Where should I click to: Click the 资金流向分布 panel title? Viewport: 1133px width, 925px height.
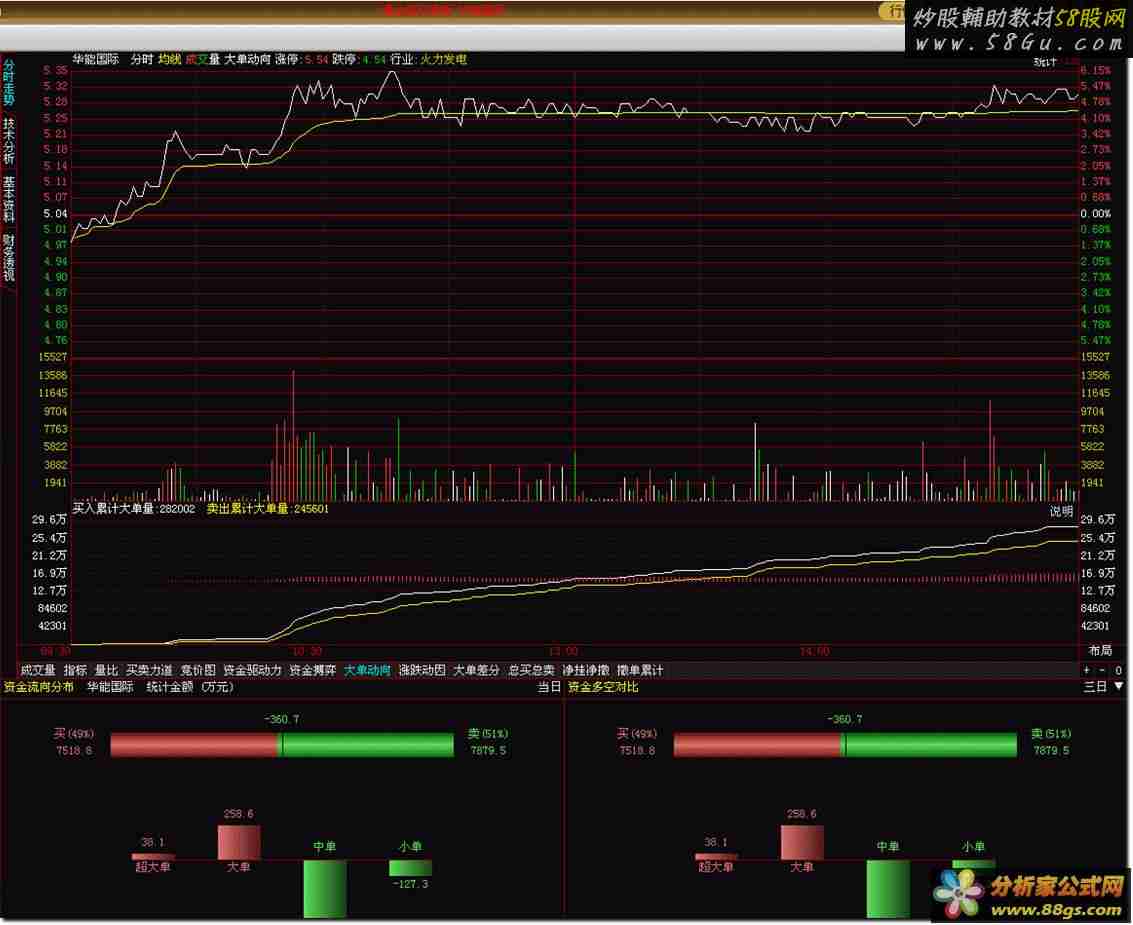pos(39,687)
